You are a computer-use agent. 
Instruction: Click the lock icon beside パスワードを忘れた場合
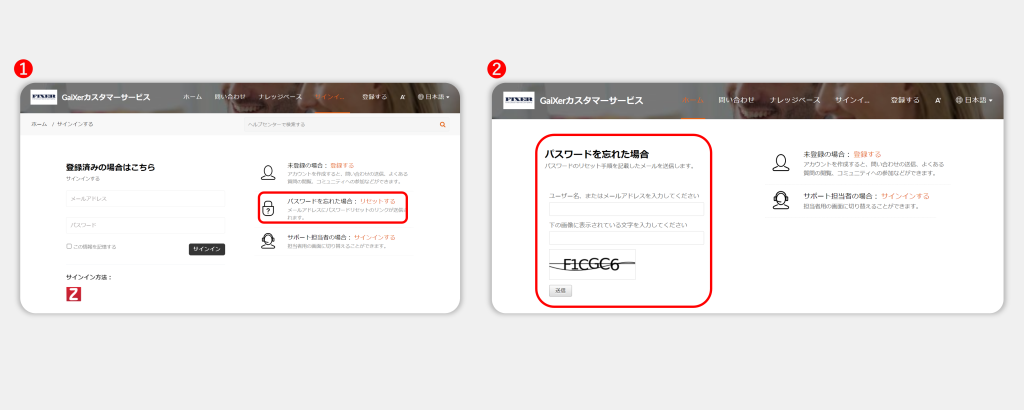click(x=268, y=208)
